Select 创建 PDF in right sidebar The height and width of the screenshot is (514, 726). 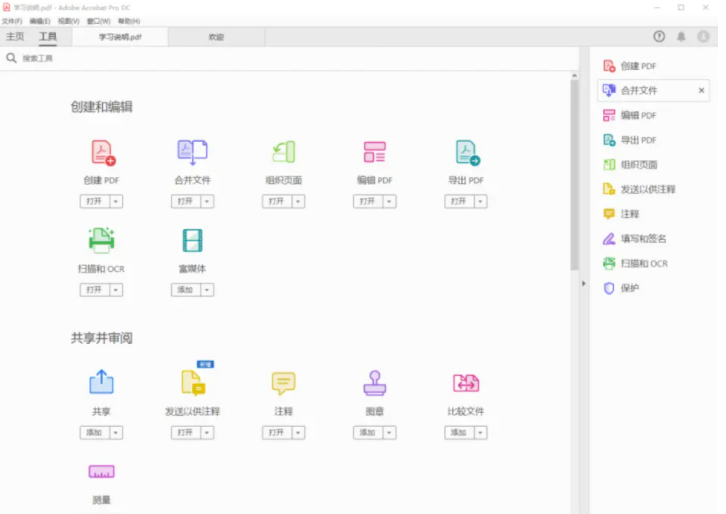pos(653,66)
